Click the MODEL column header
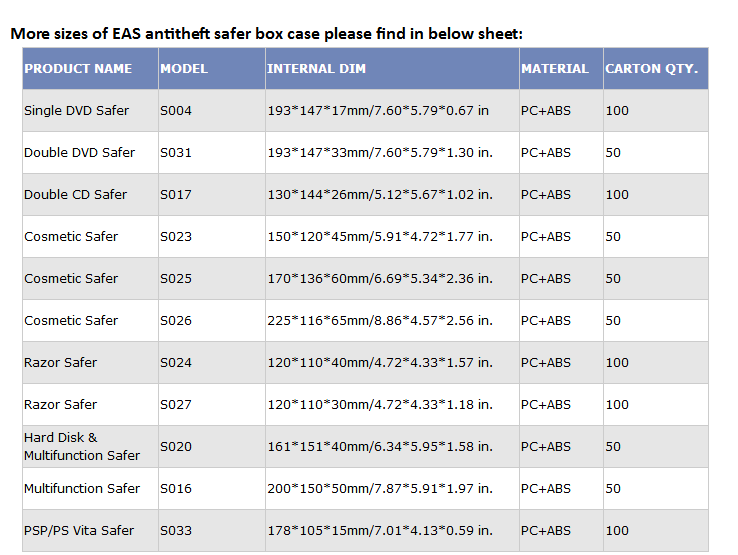Screen dimensions: 738x555 212,68
